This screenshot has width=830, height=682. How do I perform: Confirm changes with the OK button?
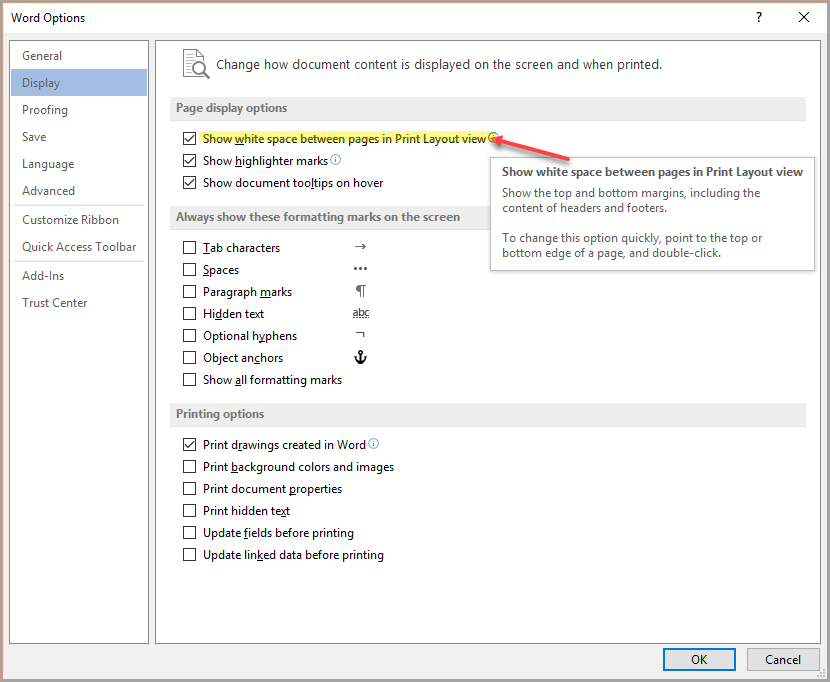coord(699,659)
